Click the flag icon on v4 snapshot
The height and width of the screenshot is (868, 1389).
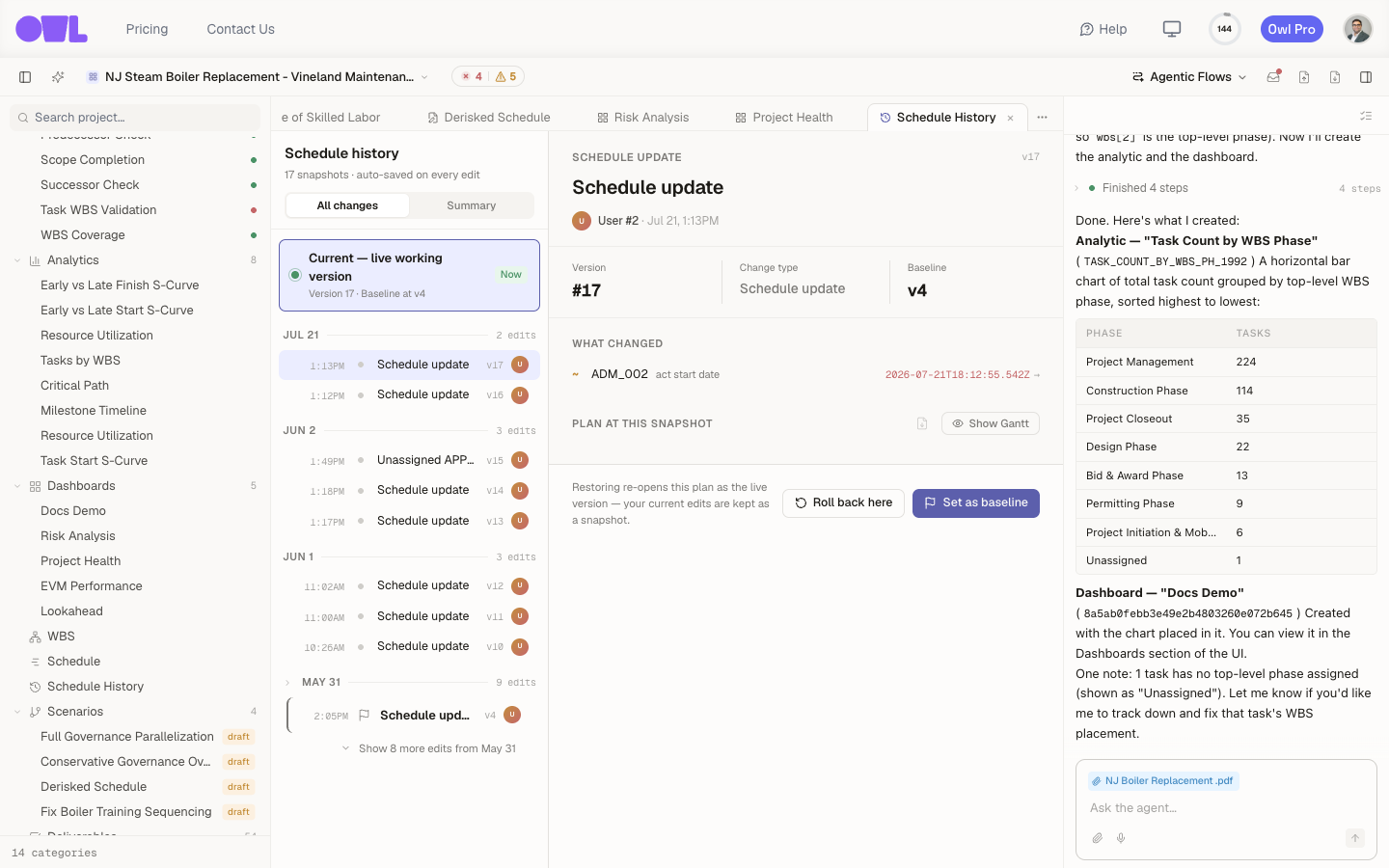tap(364, 716)
